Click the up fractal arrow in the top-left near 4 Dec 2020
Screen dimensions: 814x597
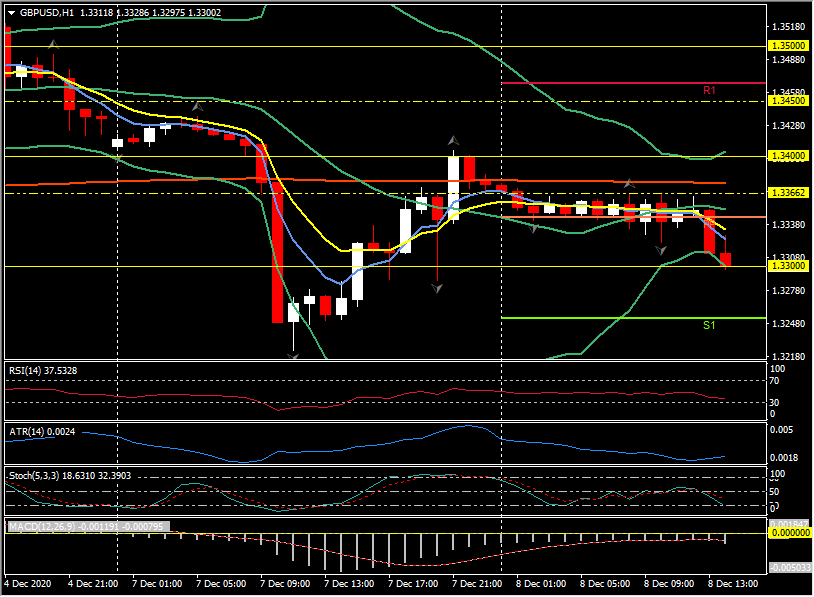[53, 44]
